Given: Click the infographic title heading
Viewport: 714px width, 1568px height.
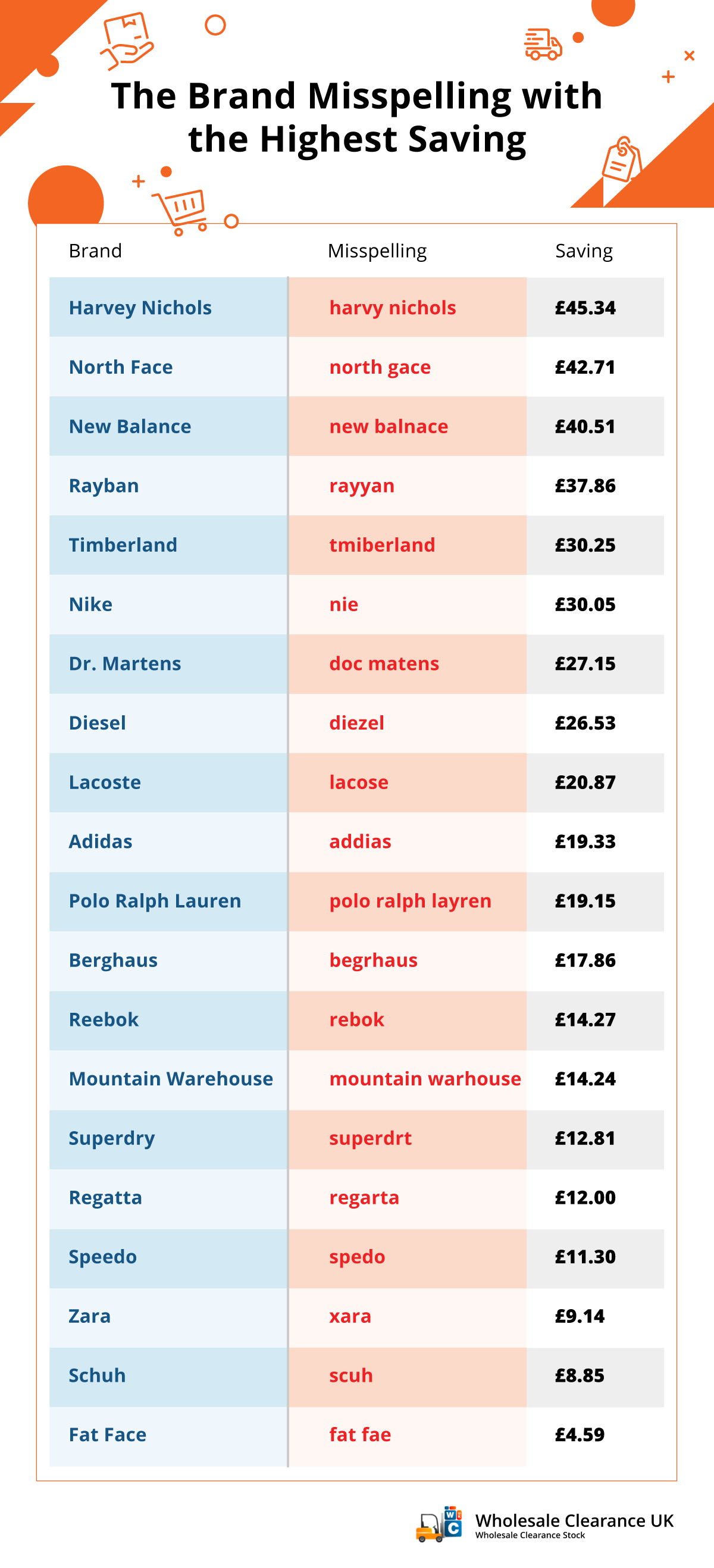Looking at the screenshot, I should [x=356, y=117].
